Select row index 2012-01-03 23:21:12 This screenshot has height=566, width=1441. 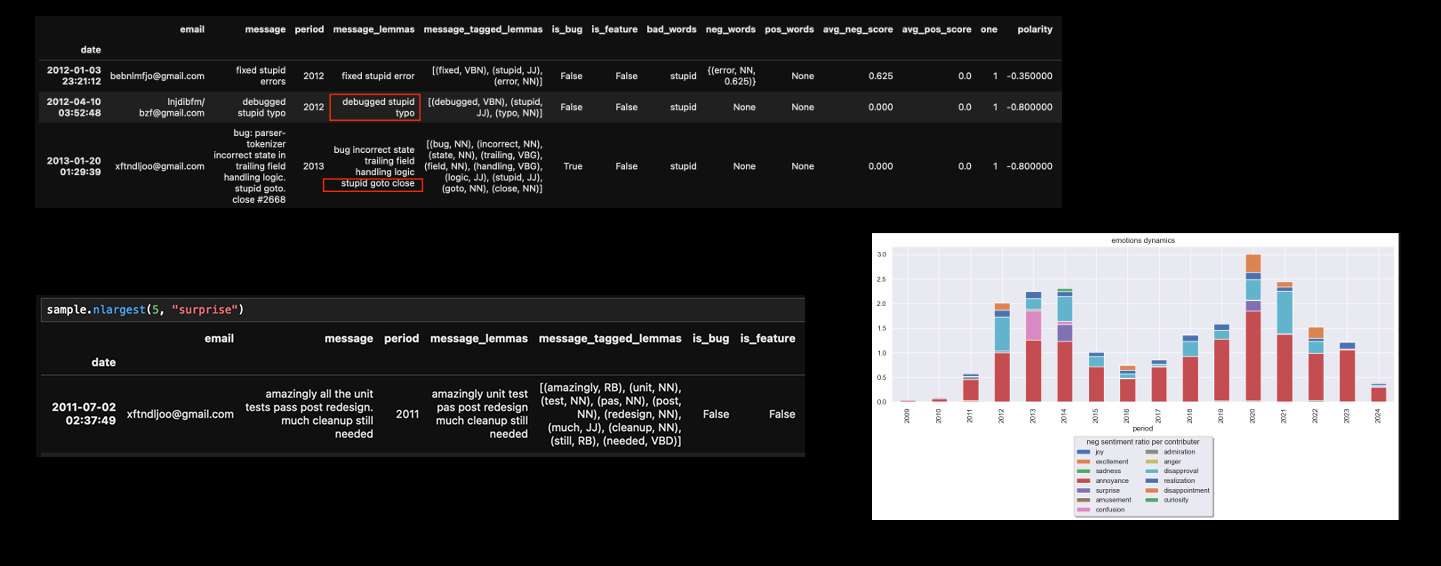coord(73,75)
